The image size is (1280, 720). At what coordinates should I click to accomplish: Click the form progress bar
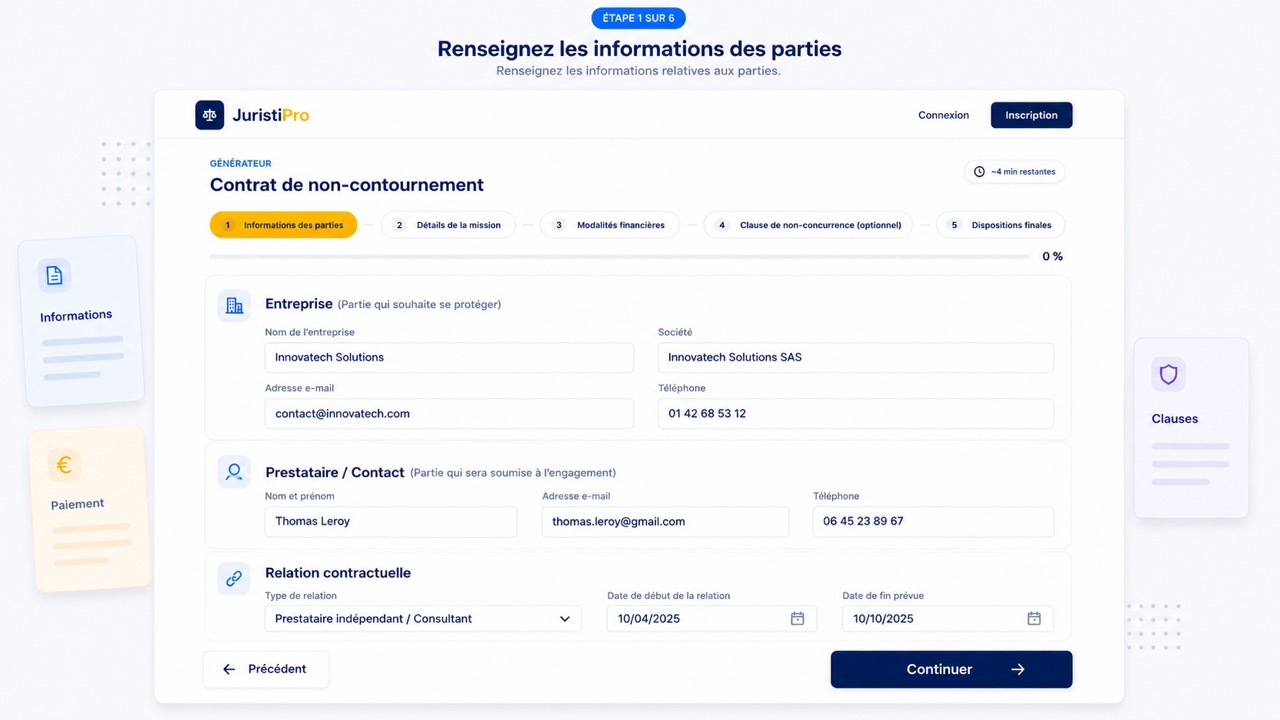(x=619, y=257)
